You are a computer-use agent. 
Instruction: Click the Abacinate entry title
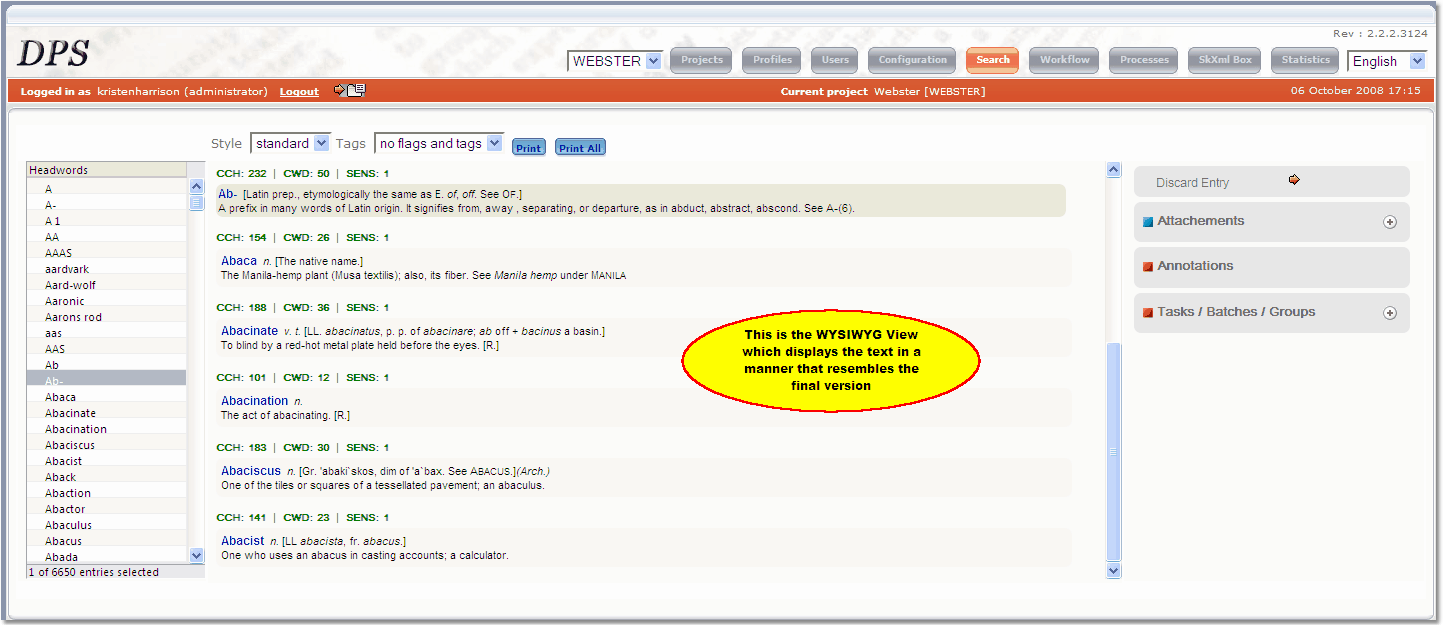249,331
